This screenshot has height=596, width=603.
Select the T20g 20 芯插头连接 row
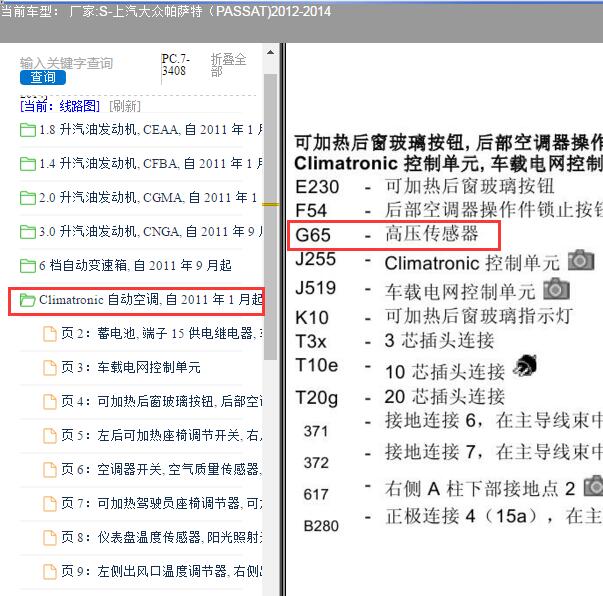coord(400,397)
